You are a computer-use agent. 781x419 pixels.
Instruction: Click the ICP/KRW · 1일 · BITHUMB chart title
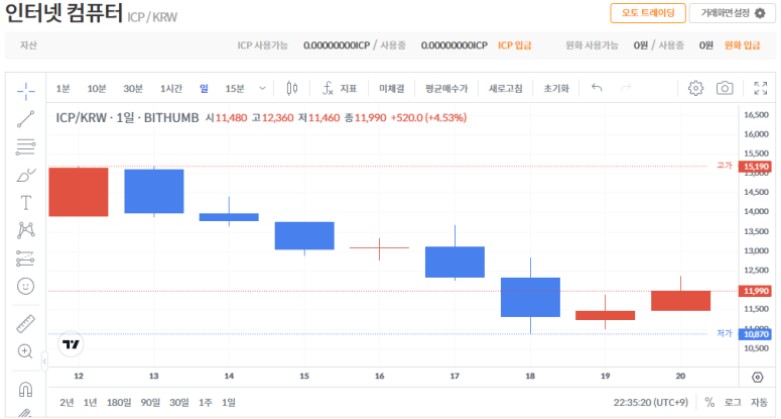tap(127, 118)
